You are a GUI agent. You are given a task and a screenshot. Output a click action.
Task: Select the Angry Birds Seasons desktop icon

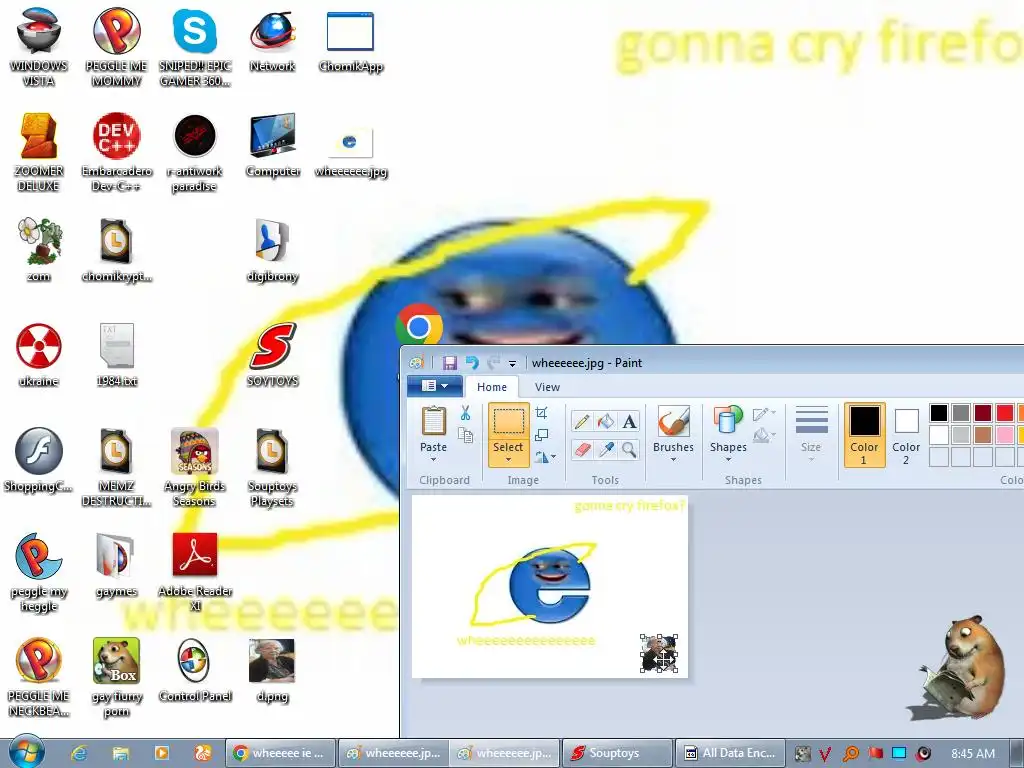195,468
